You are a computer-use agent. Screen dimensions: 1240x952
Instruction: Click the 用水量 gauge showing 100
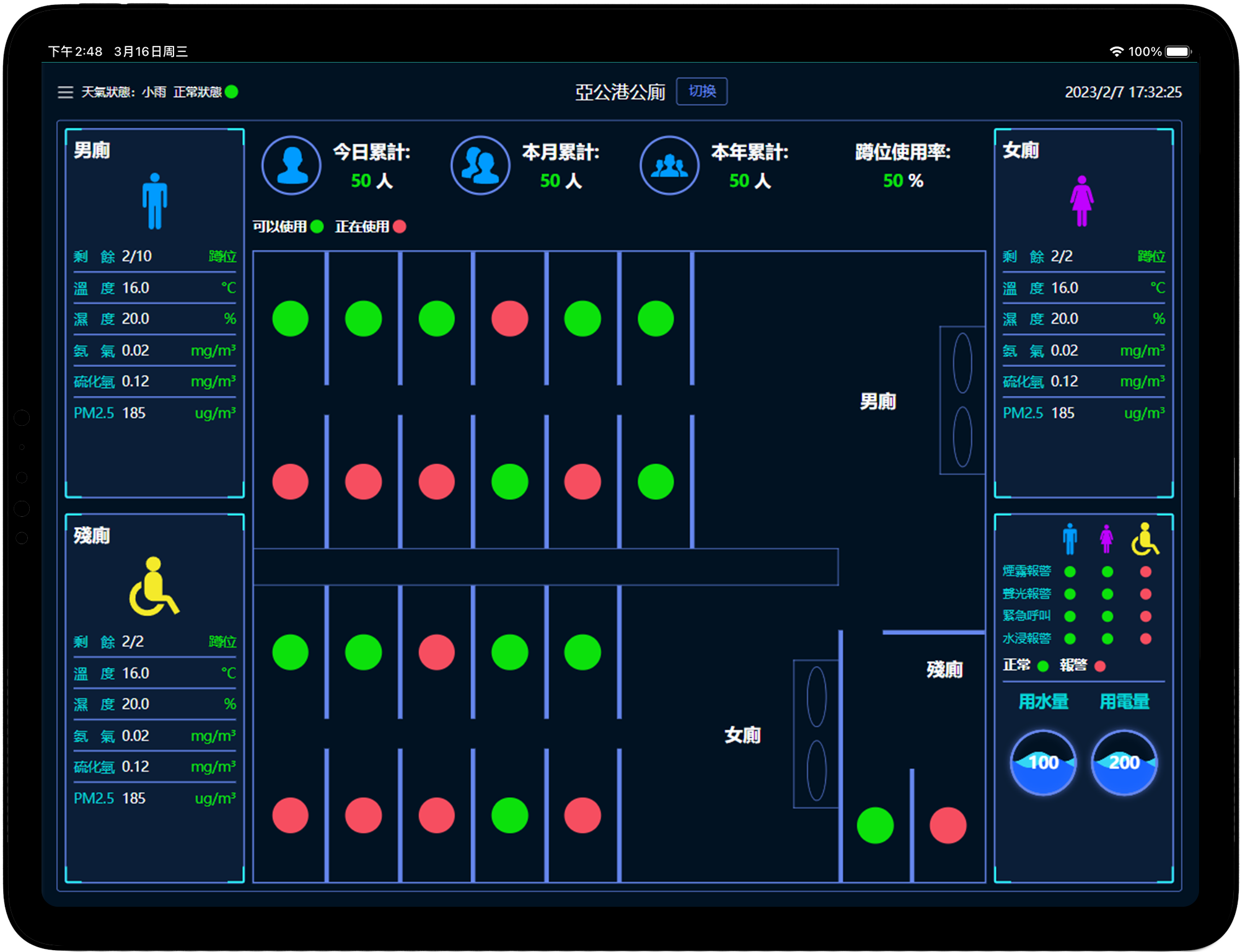click(x=1043, y=762)
